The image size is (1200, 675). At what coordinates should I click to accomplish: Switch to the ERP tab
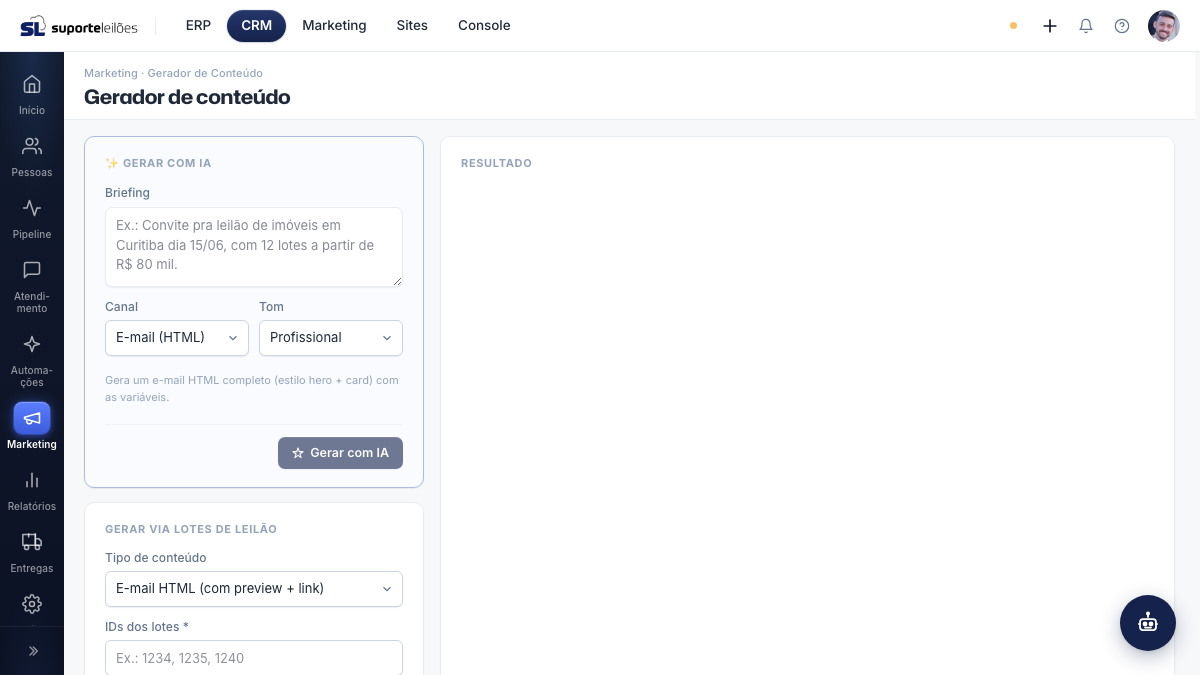[x=198, y=26]
